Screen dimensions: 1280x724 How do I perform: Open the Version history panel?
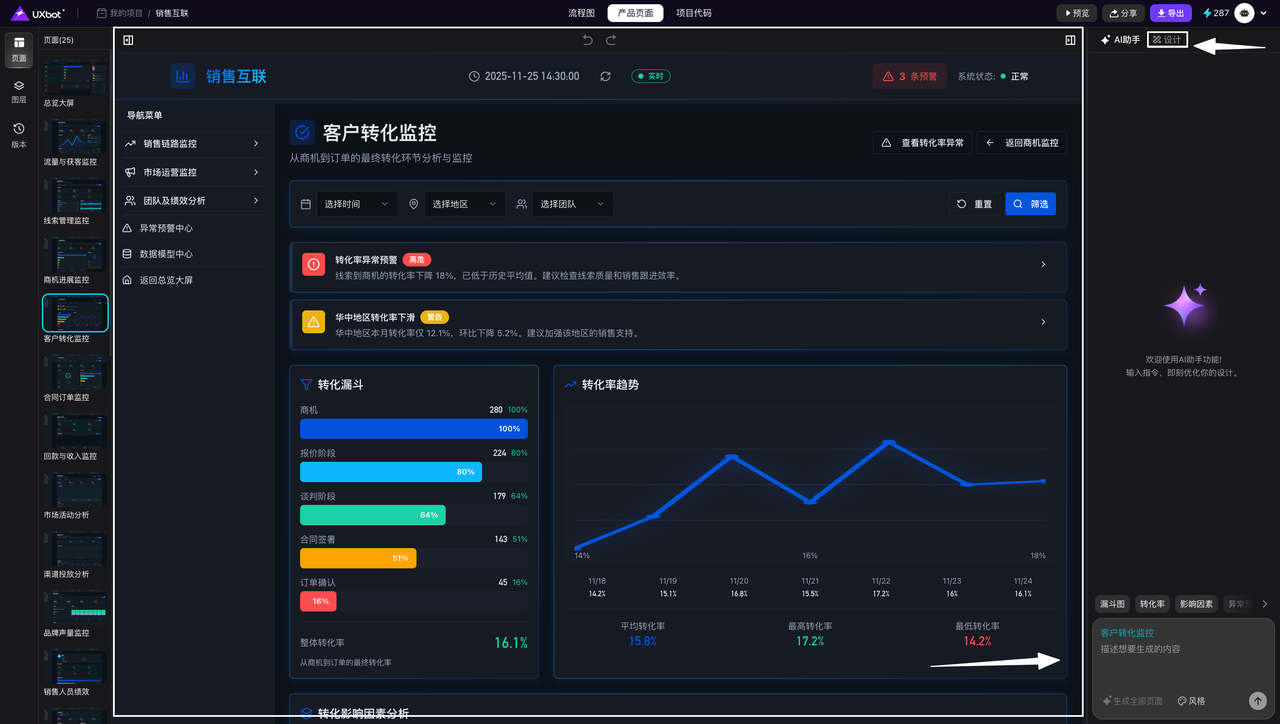coord(19,135)
